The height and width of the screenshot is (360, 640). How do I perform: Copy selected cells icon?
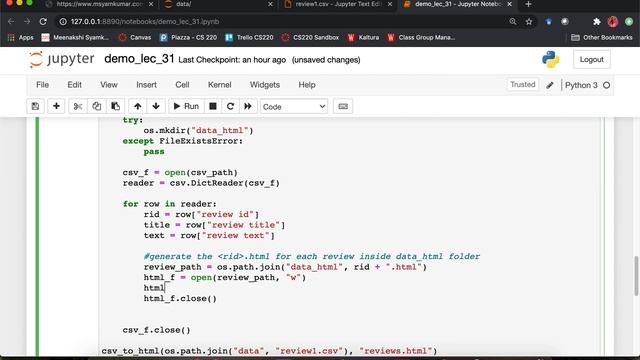pyautogui.click(x=97, y=106)
